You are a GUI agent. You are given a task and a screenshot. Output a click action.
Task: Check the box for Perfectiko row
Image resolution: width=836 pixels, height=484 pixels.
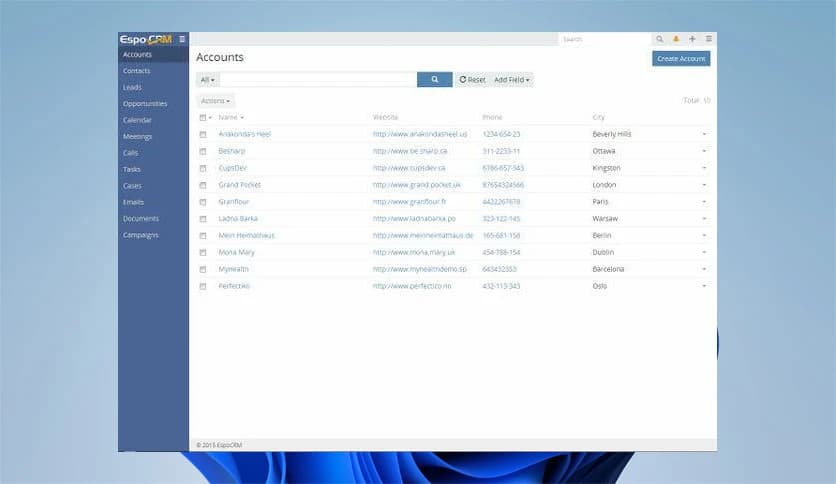coord(203,286)
